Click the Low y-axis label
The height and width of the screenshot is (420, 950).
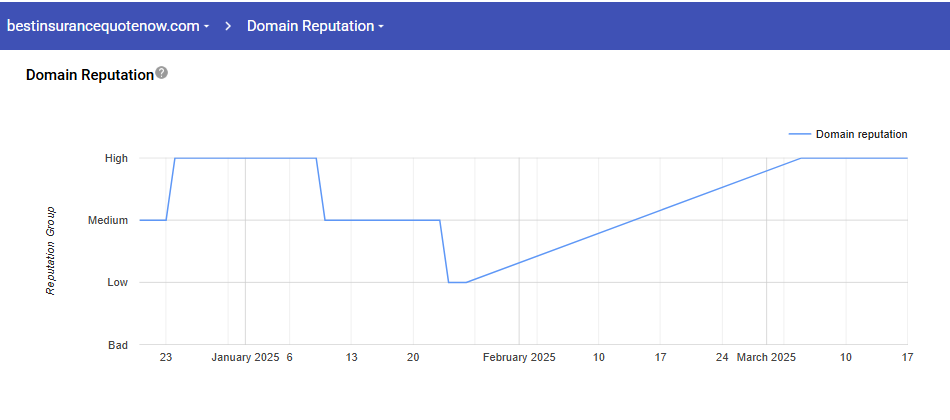pos(117,282)
